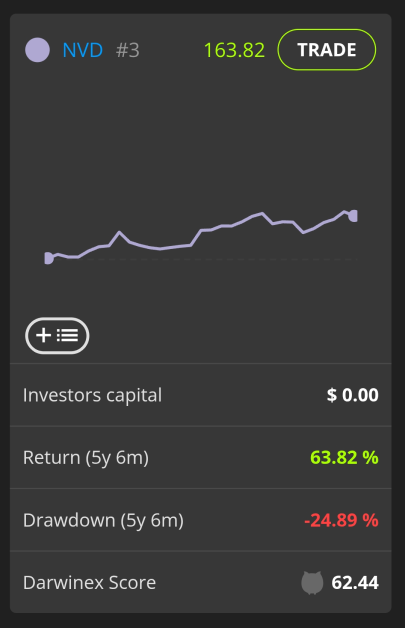Click the Return (5y 6m) label

[86, 458]
